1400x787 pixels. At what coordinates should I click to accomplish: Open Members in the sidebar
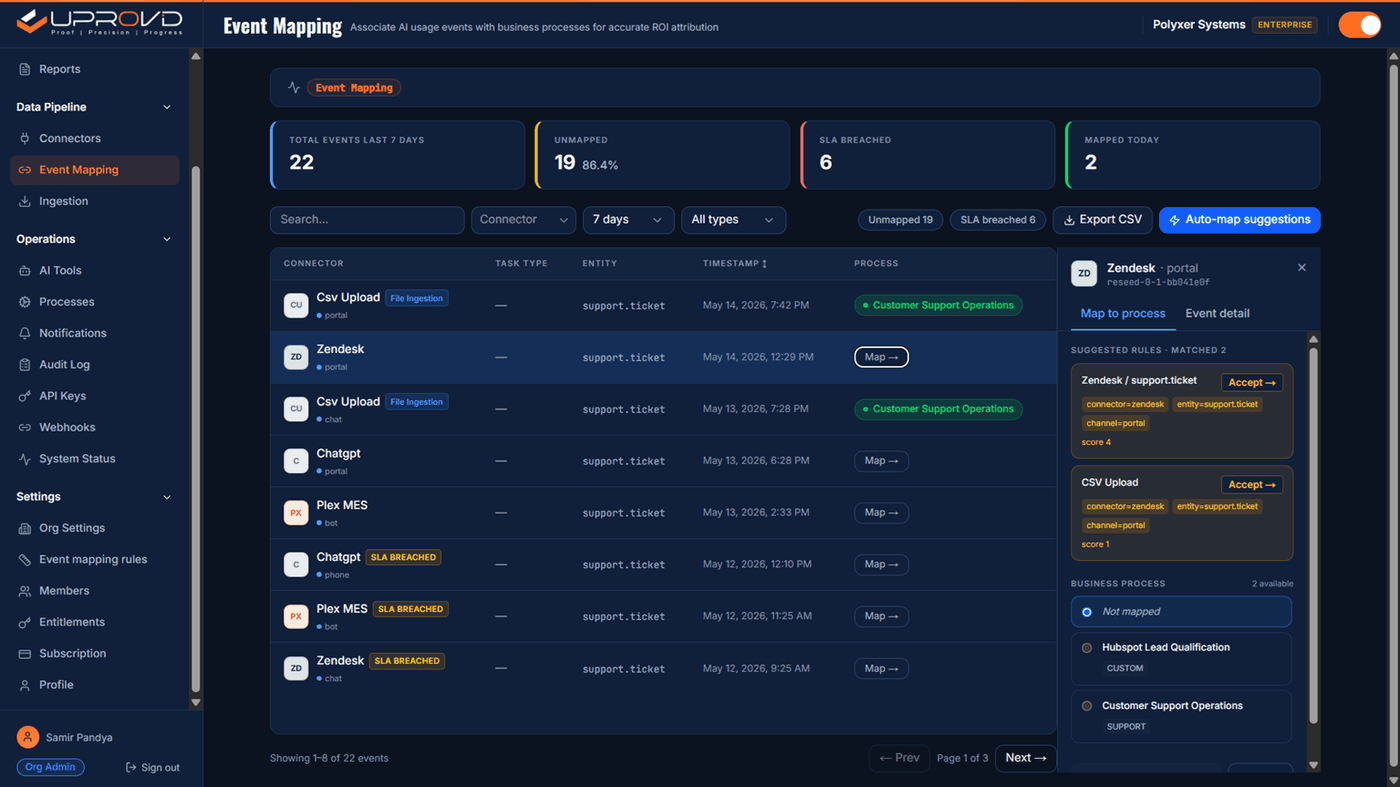pos(64,591)
